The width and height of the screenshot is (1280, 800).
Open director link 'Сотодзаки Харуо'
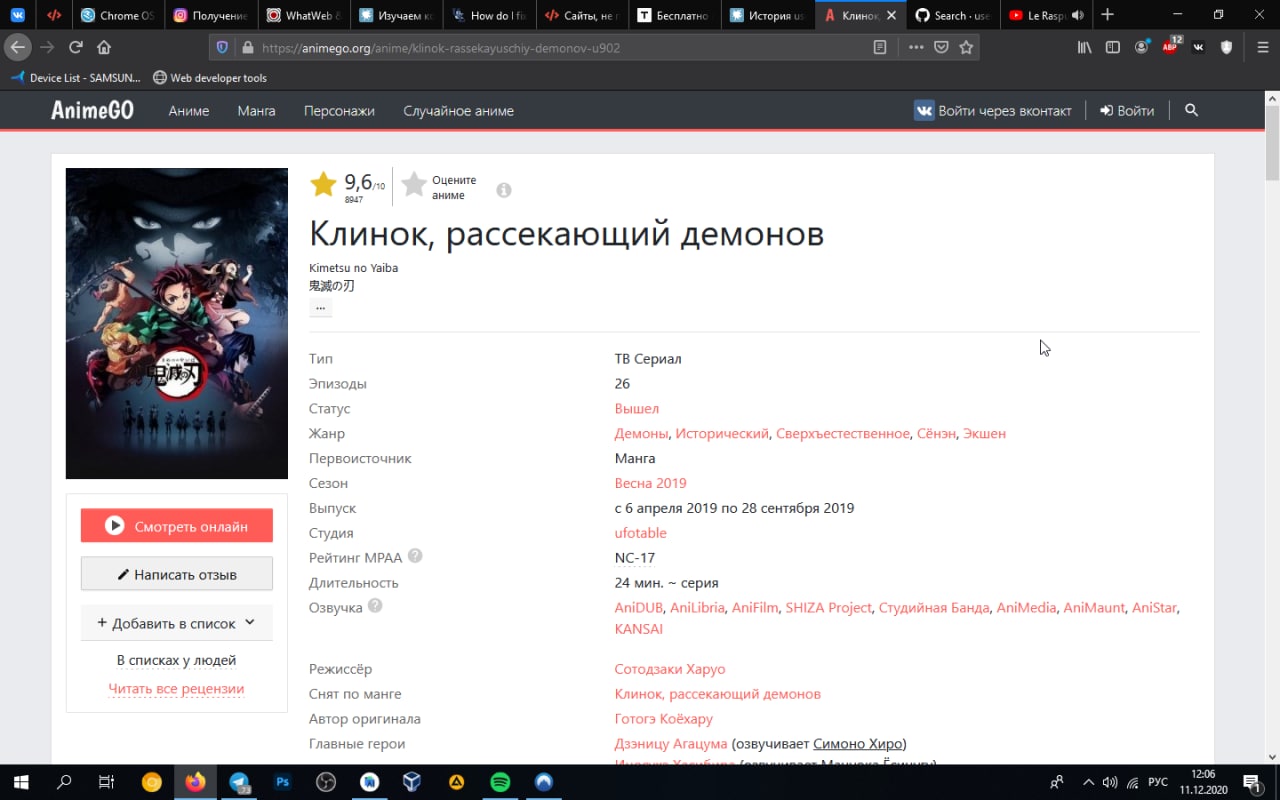click(670, 669)
